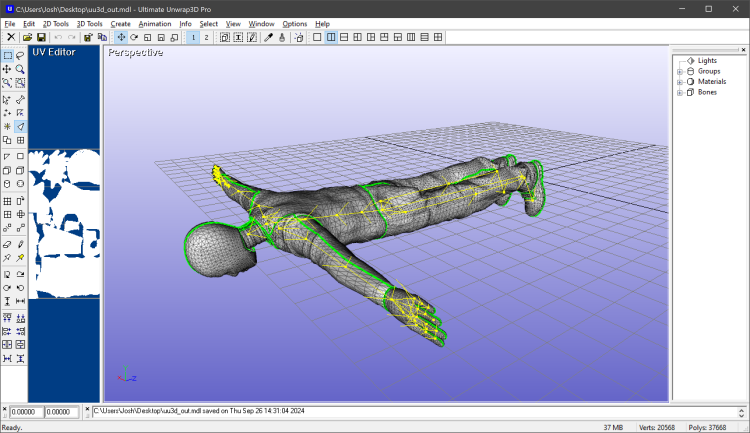Switch to two-row viewport layout
Viewport: 750px width, 433px height.
[344, 37]
